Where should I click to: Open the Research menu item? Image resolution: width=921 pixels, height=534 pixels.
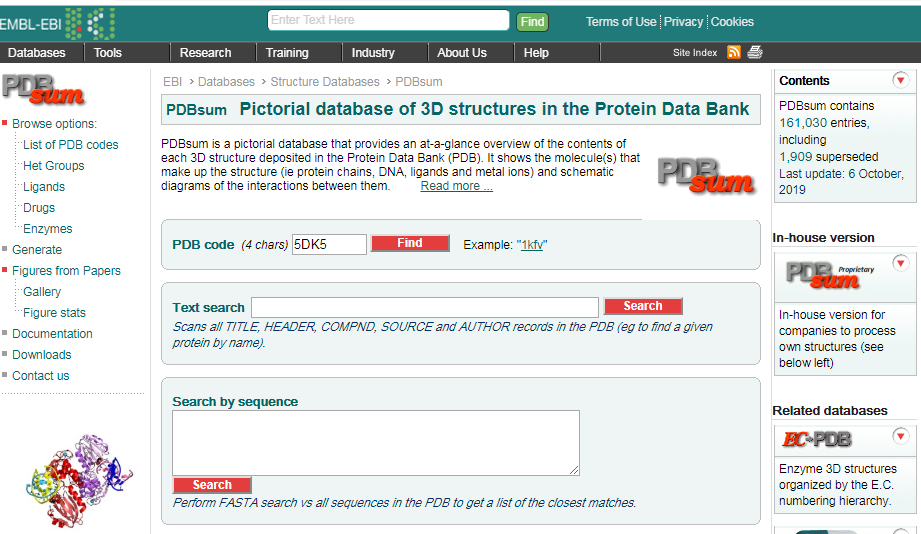pos(206,53)
